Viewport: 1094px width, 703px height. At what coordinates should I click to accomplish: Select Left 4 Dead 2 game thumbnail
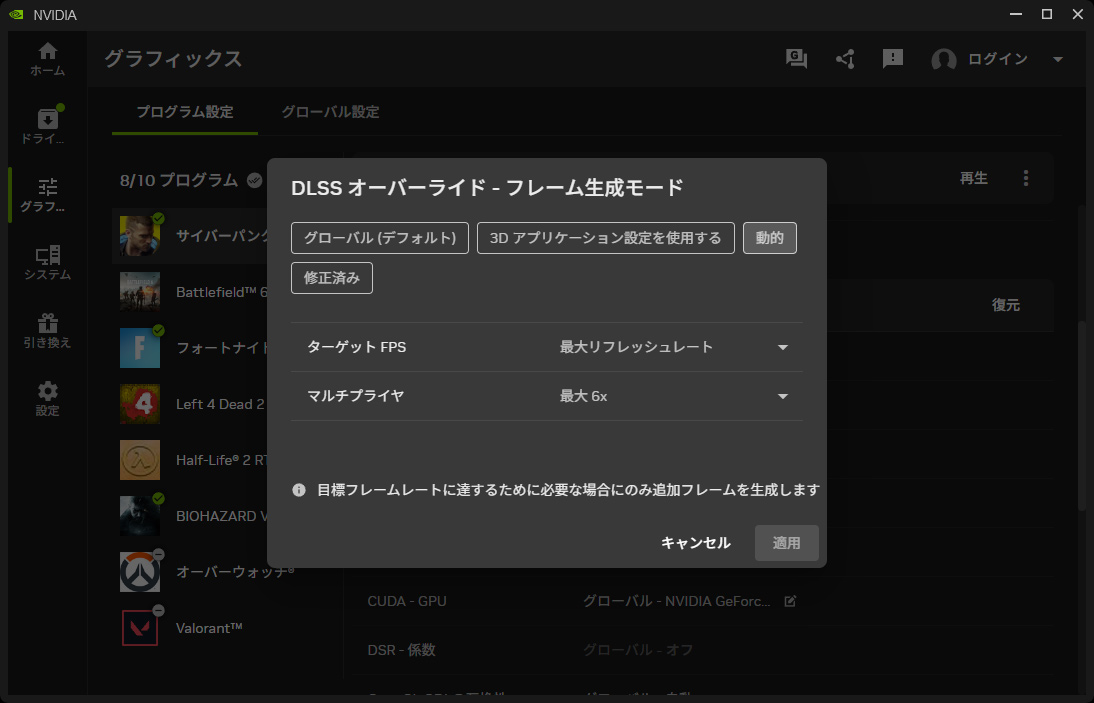(139, 404)
